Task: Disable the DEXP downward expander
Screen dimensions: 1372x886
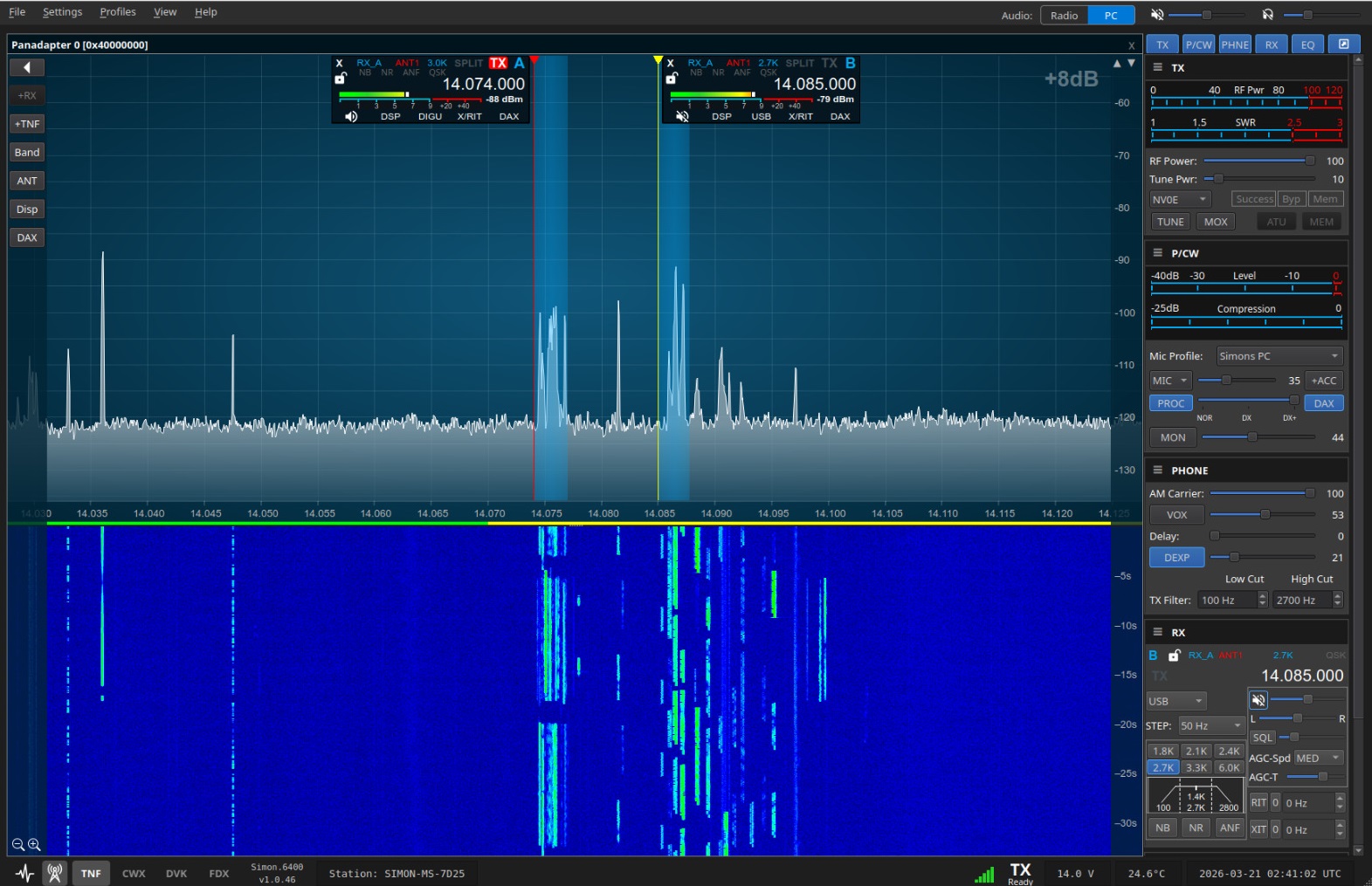Action: pyautogui.click(x=1176, y=558)
